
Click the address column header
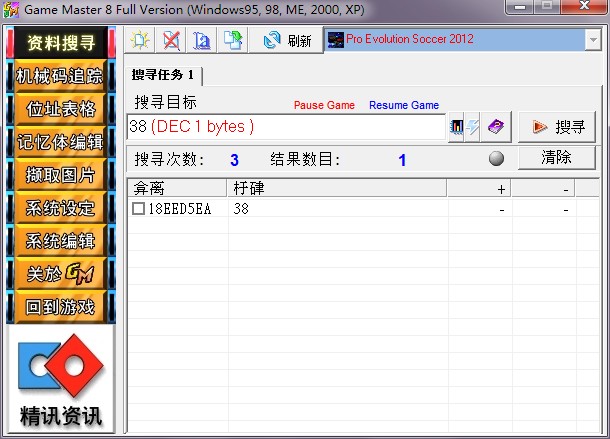(177, 188)
